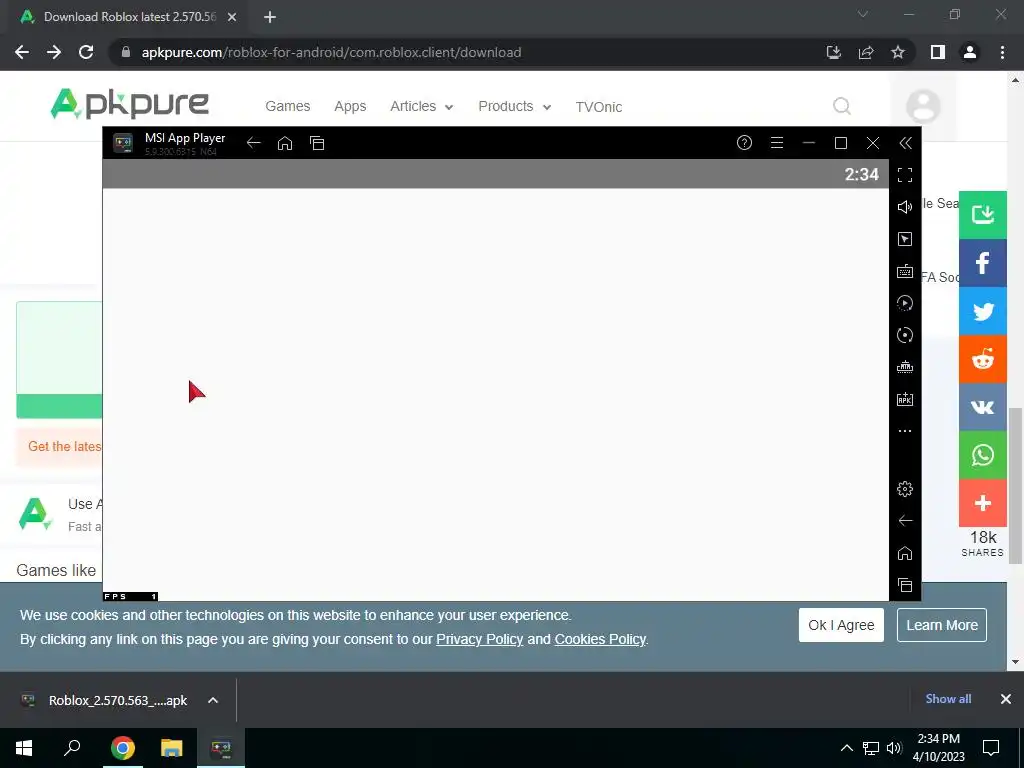Share page on WhatsApp
The image size is (1024, 768).
(983, 455)
